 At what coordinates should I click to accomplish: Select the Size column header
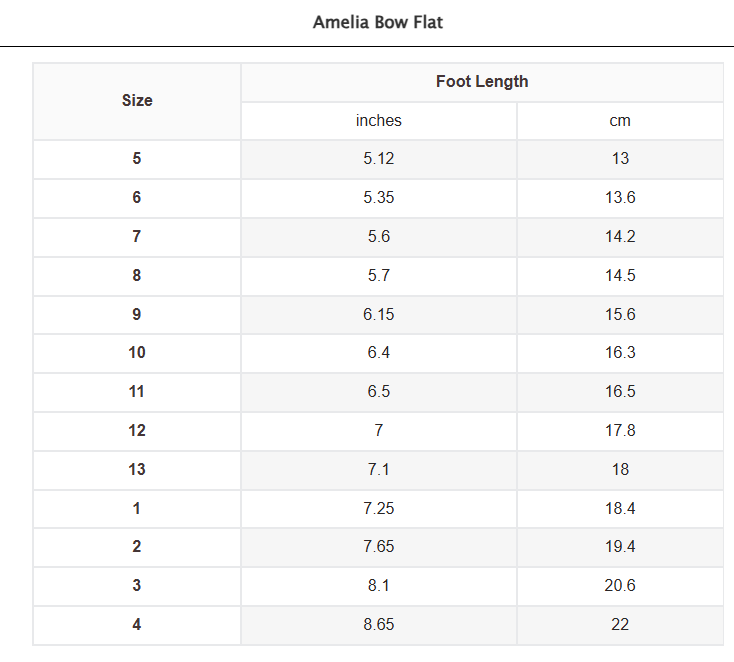(x=137, y=101)
